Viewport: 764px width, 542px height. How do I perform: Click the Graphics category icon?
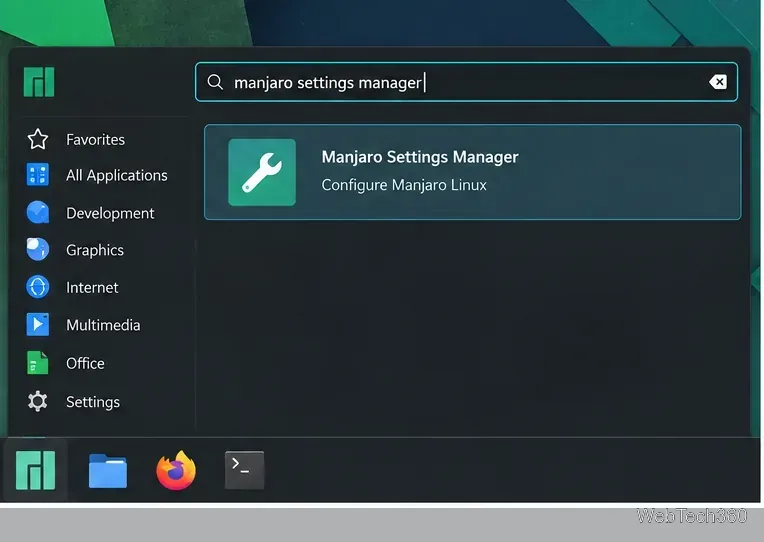[x=38, y=249]
